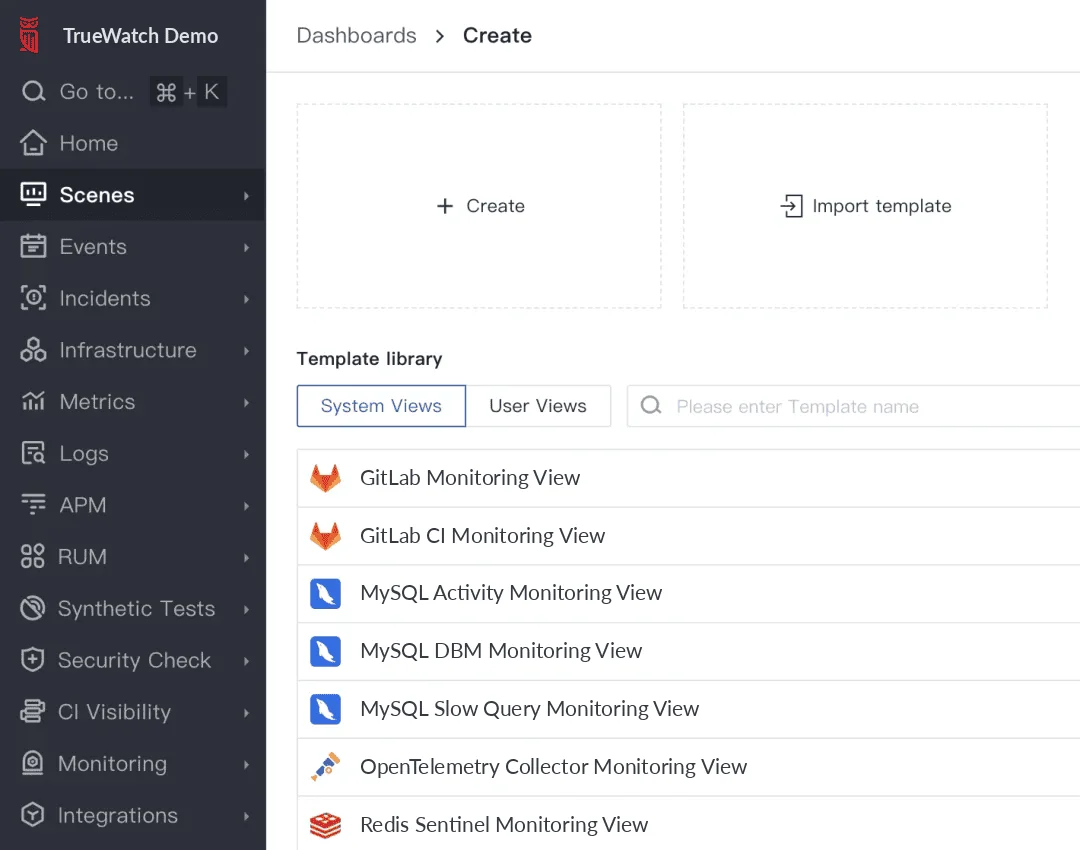Focus the Template name search field
Screen dimensions: 1080x850
[854, 406]
